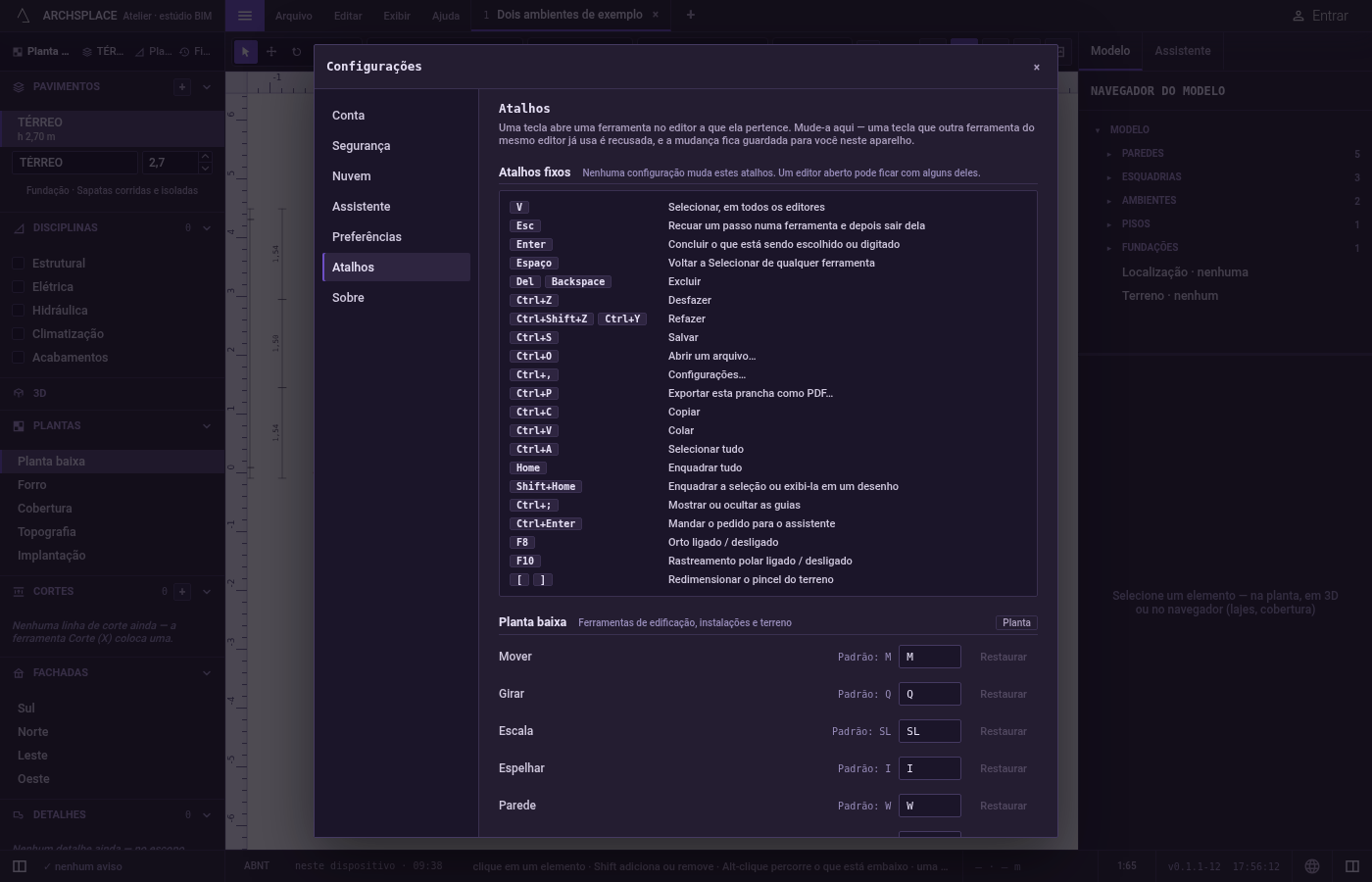Click the Entrar sign-in button
1372x882 pixels.
[1320, 16]
